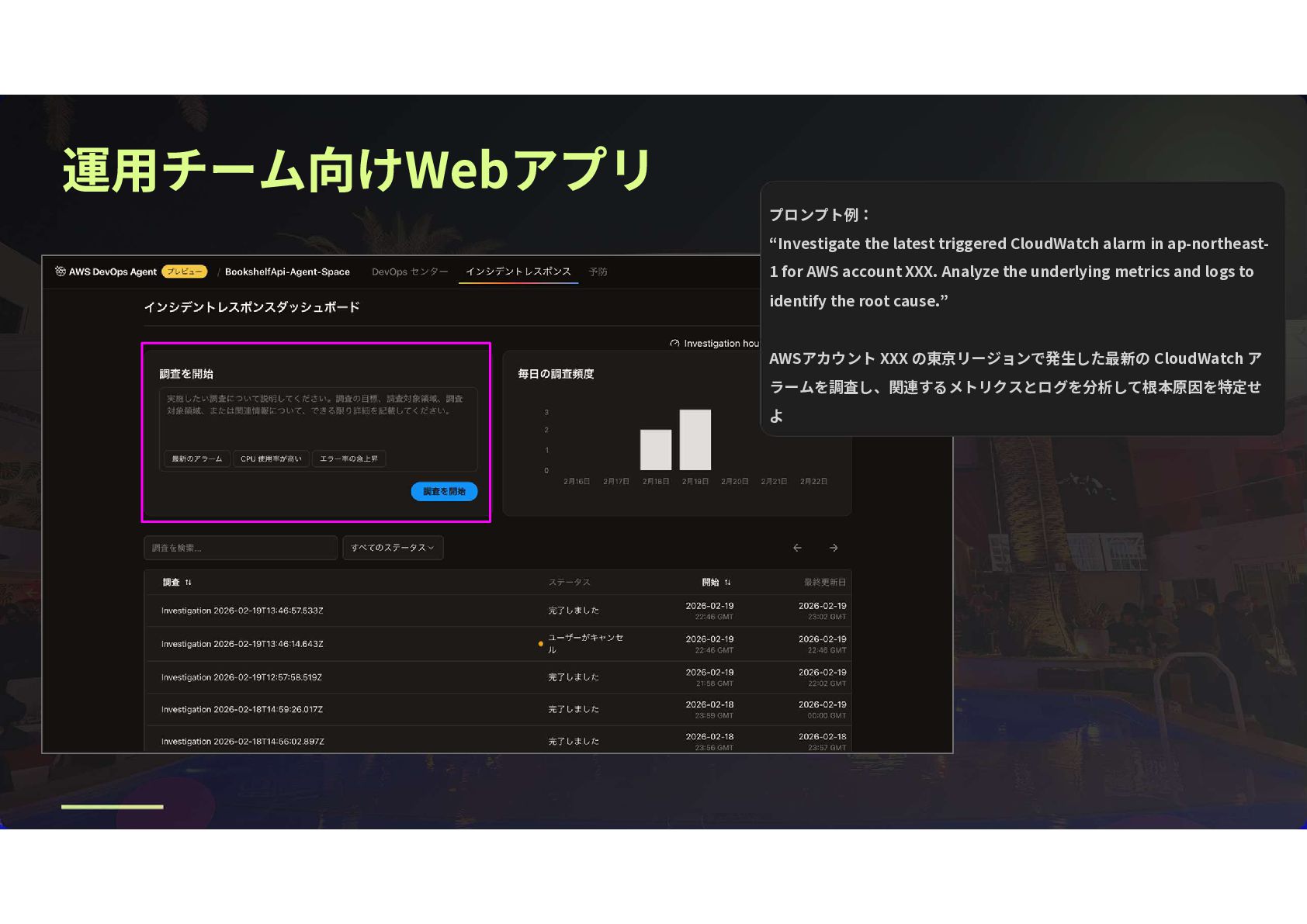
Task: Sort by the 開始 column sort icon
Action: 727,583
